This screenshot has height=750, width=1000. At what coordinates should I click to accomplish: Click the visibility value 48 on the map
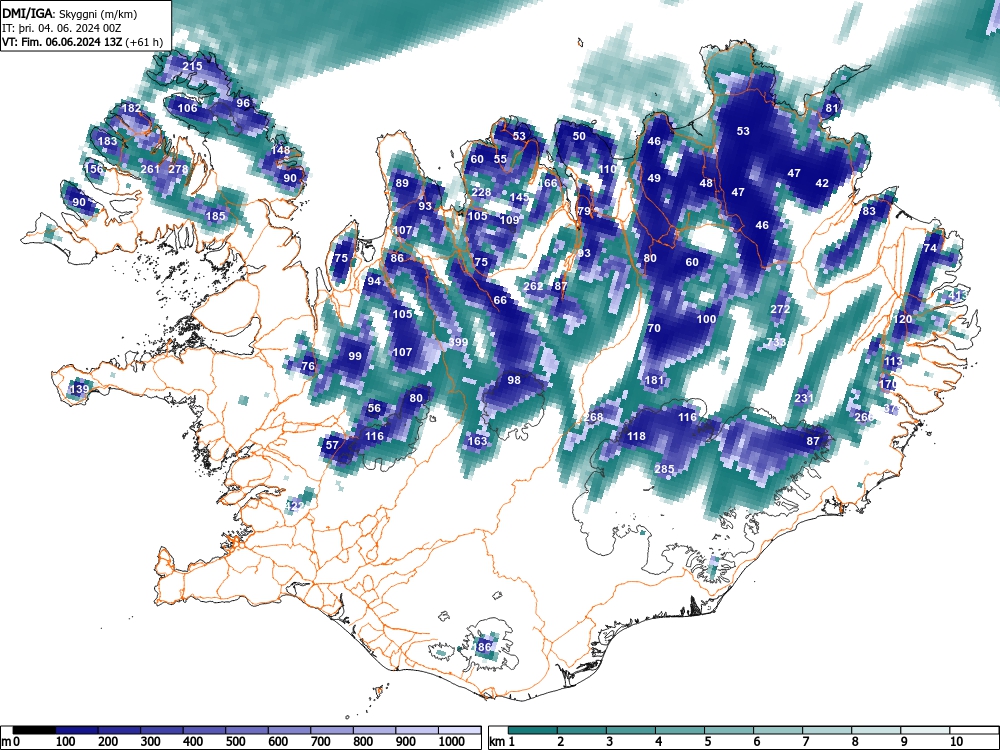coord(705,183)
